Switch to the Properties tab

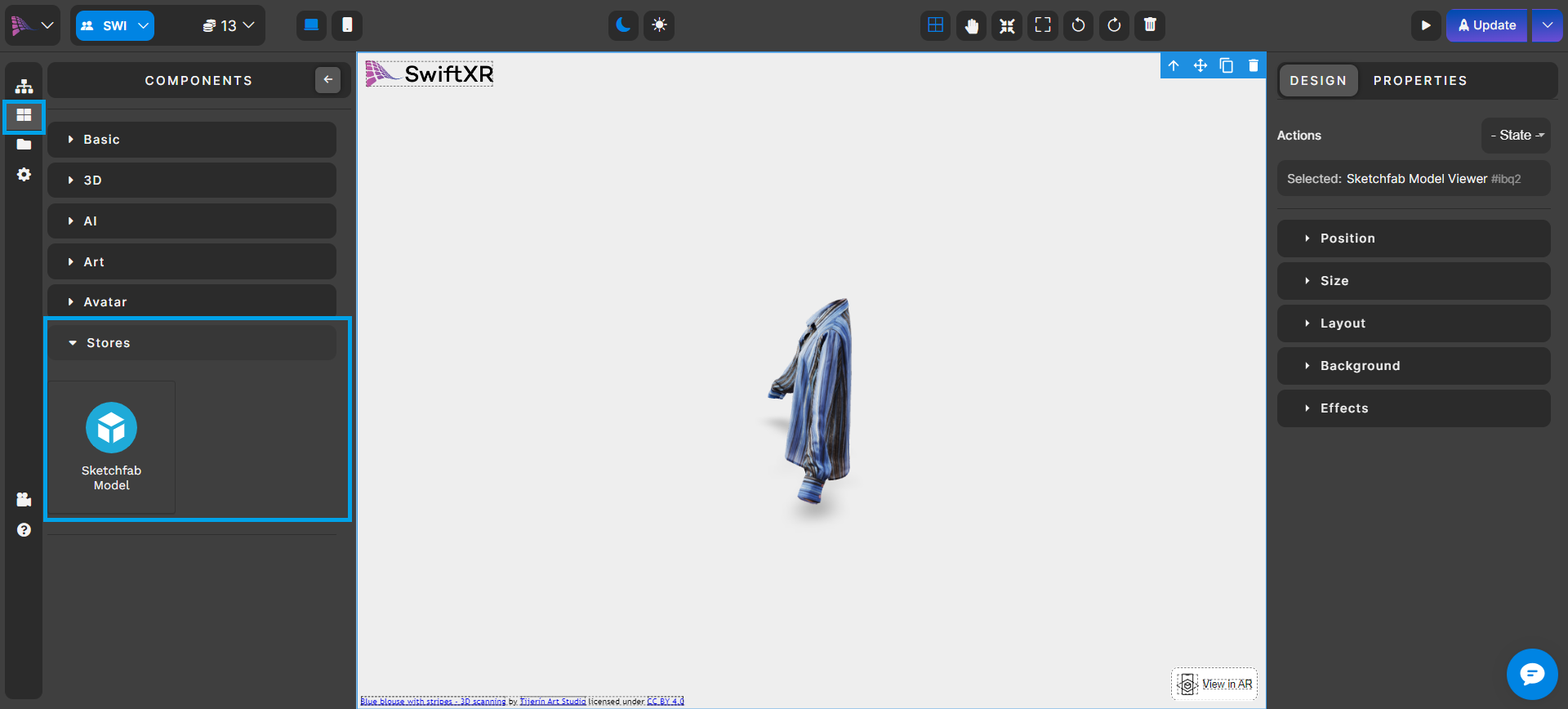tap(1419, 81)
